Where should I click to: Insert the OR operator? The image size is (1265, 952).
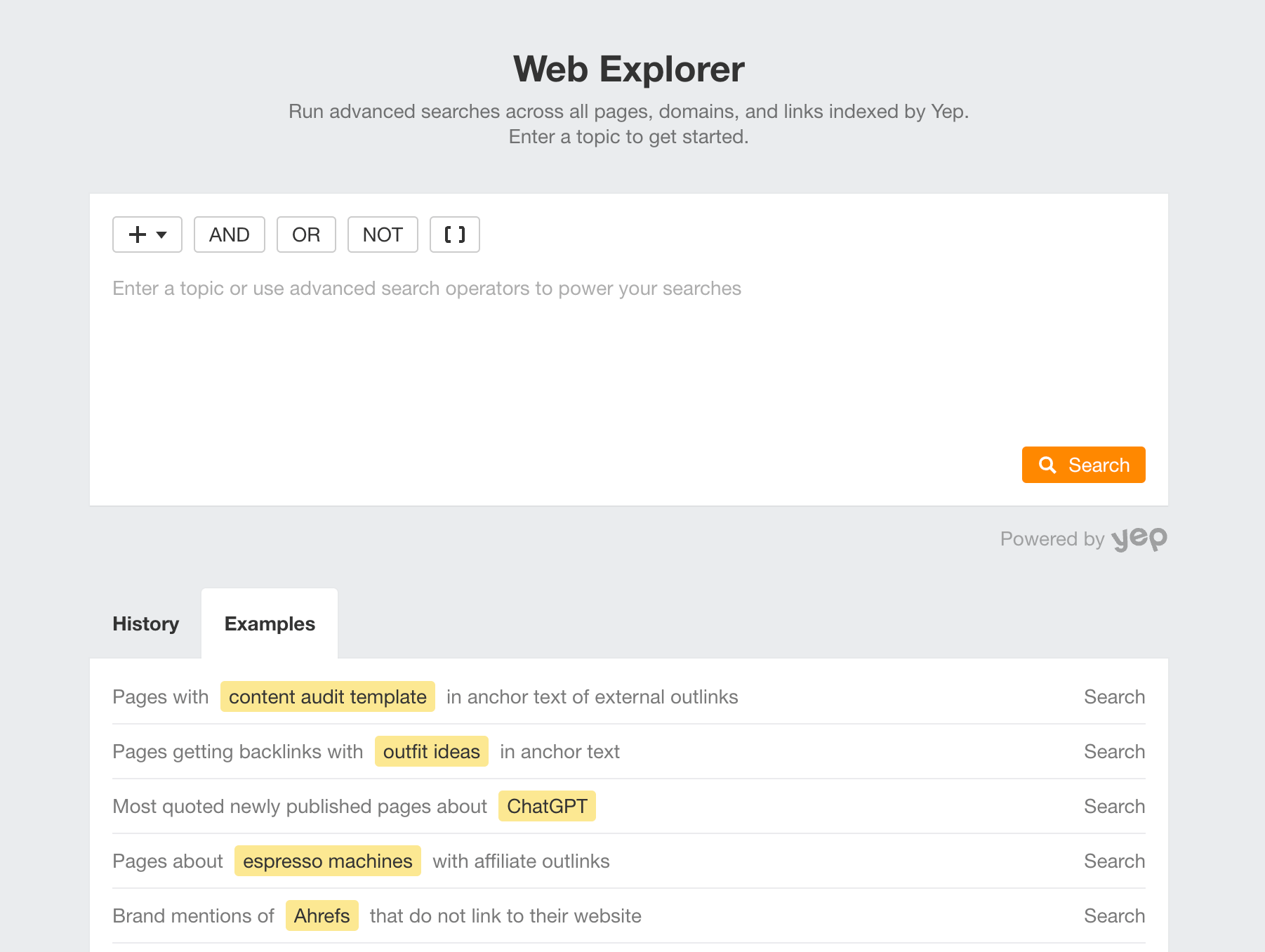(x=306, y=234)
